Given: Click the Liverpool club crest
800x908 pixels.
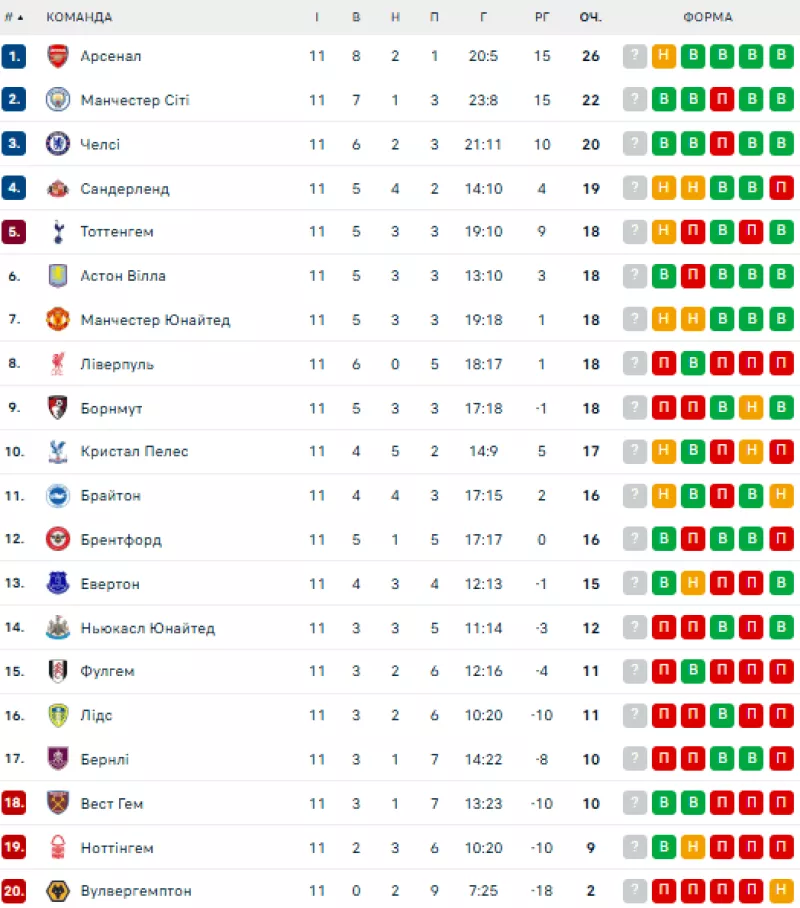Looking at the screenshot, I should [x=57, y=364].
